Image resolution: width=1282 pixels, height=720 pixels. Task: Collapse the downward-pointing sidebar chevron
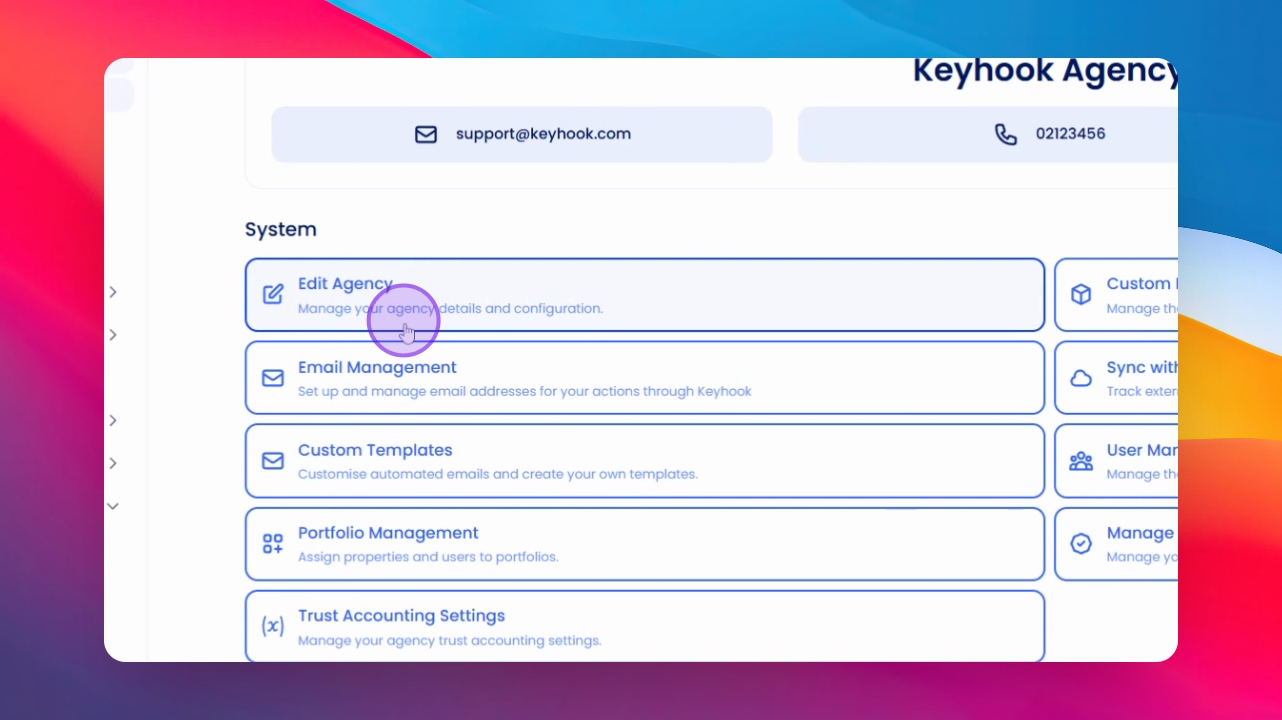pyautogui.click(x=113, y=506)
